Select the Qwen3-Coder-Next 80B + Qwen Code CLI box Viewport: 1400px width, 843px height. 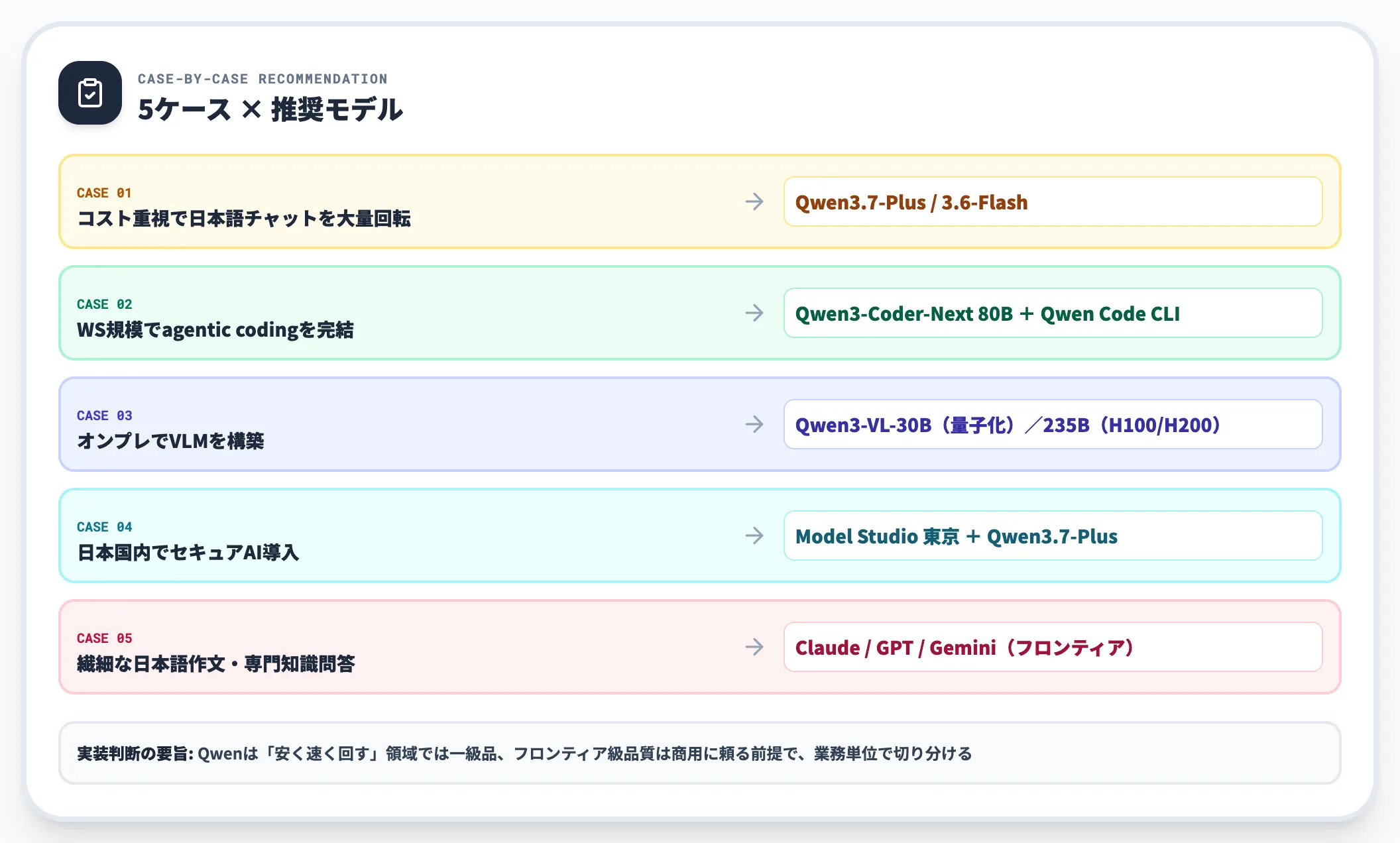click(1053, 313)
